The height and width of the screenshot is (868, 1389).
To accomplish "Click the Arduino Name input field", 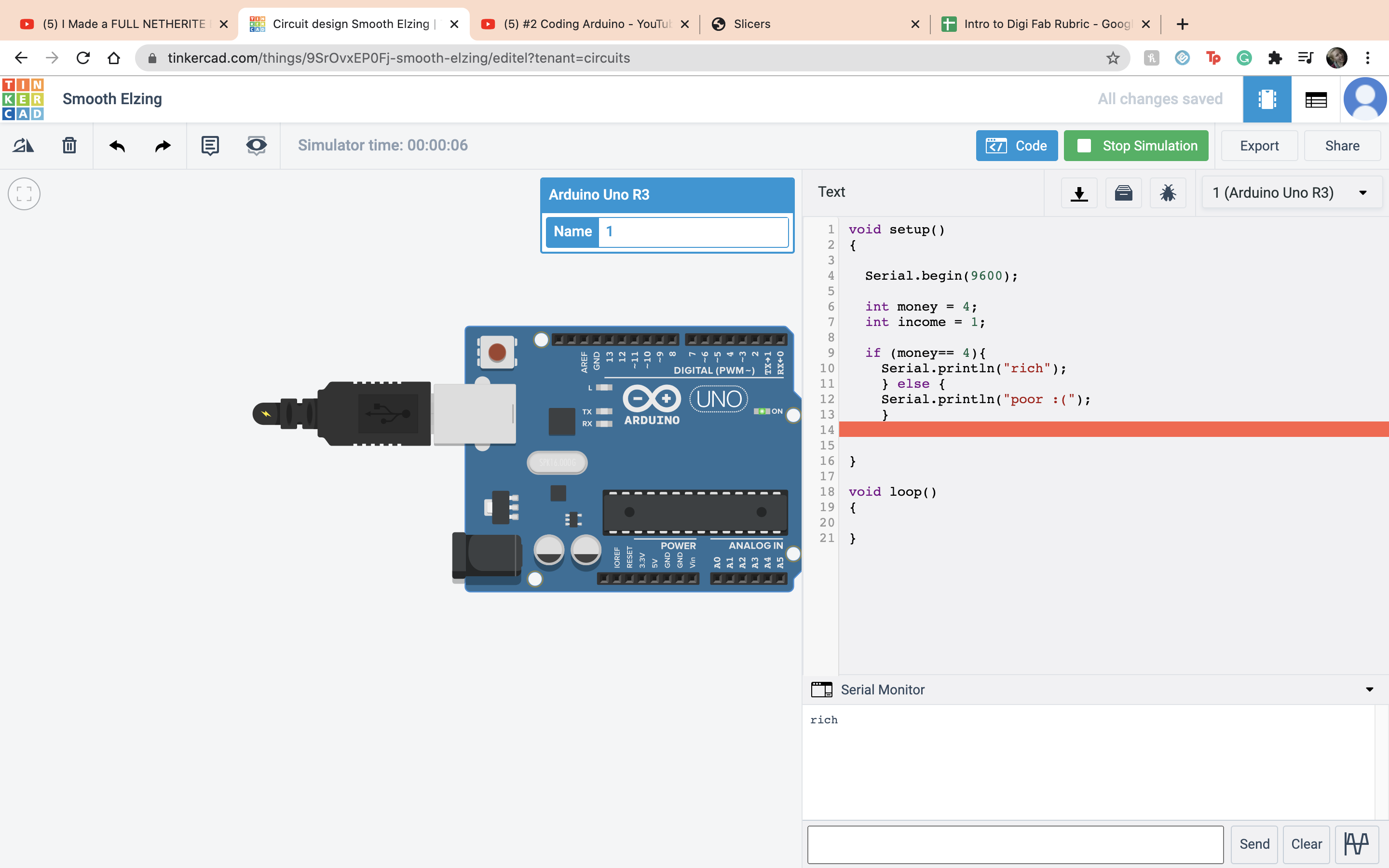I will pos(693,231).
